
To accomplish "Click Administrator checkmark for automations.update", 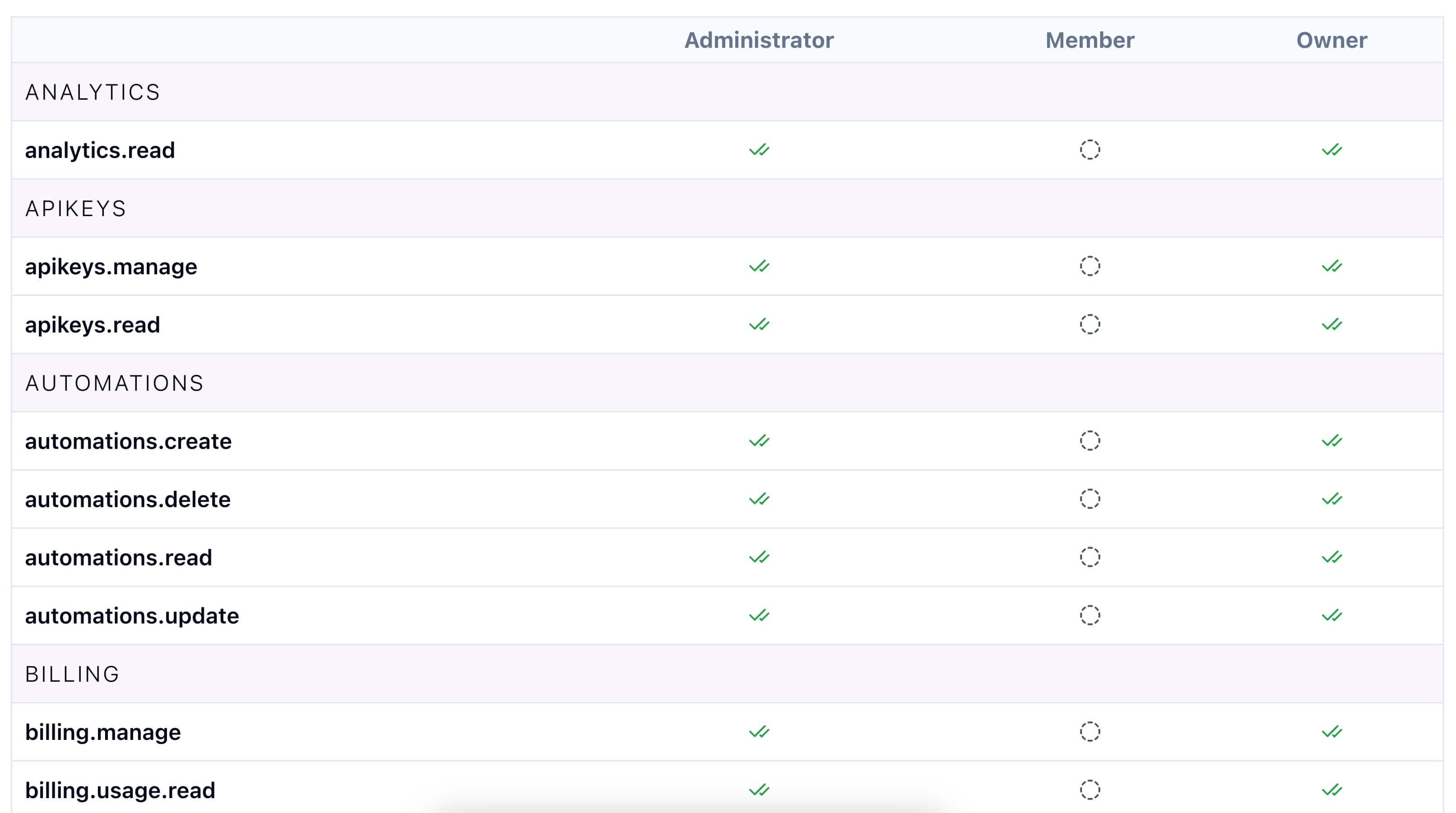I will coord(759,615).
